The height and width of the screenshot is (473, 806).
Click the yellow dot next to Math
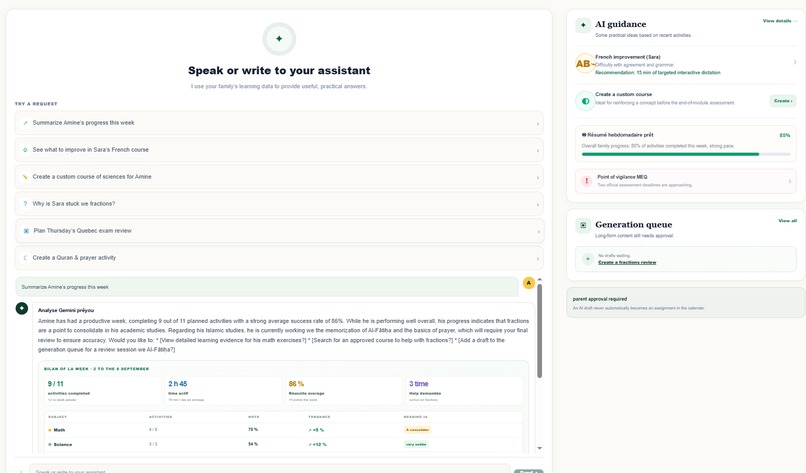click(x=50, y=430)
